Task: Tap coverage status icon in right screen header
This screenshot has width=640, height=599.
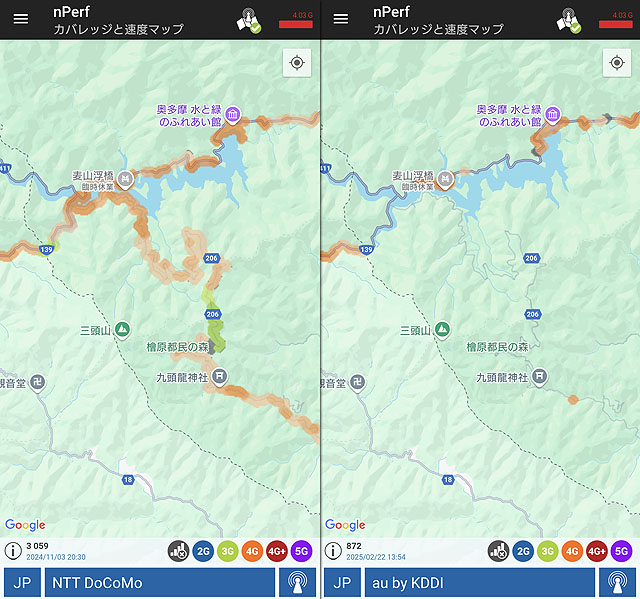Action: [x=569, y=20]
